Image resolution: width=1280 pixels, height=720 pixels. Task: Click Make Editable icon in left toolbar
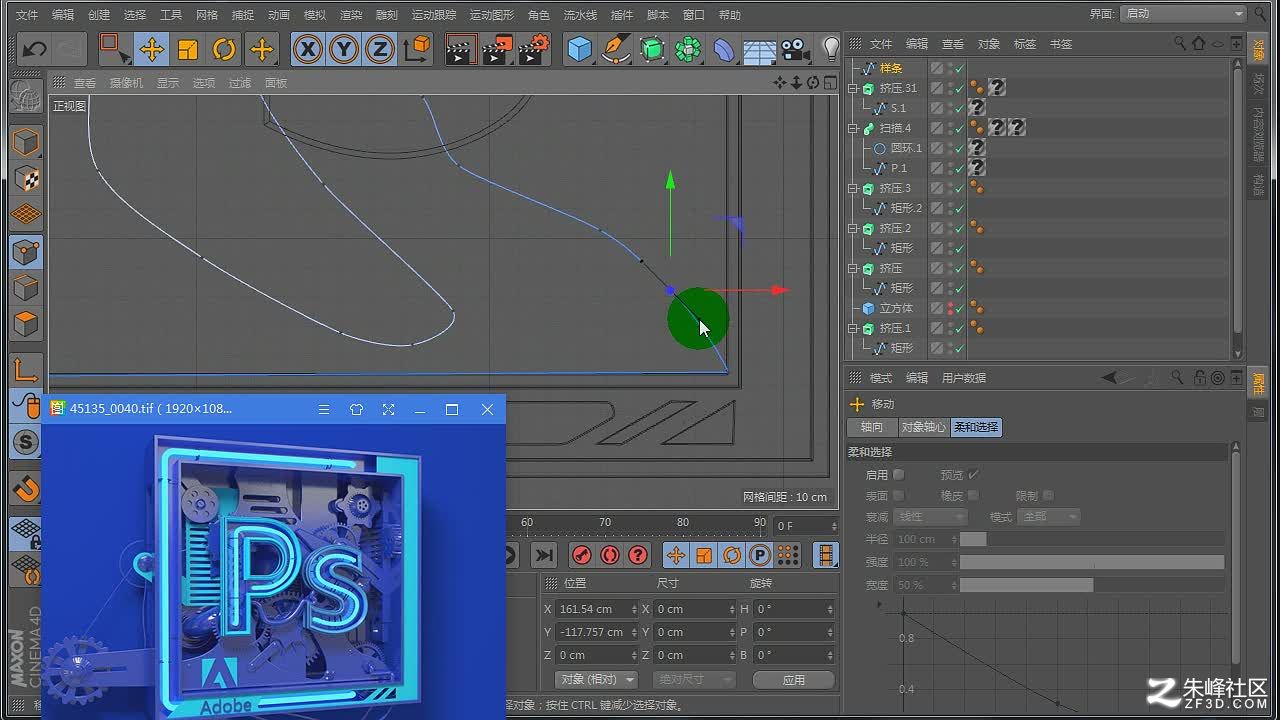(26, 96)
